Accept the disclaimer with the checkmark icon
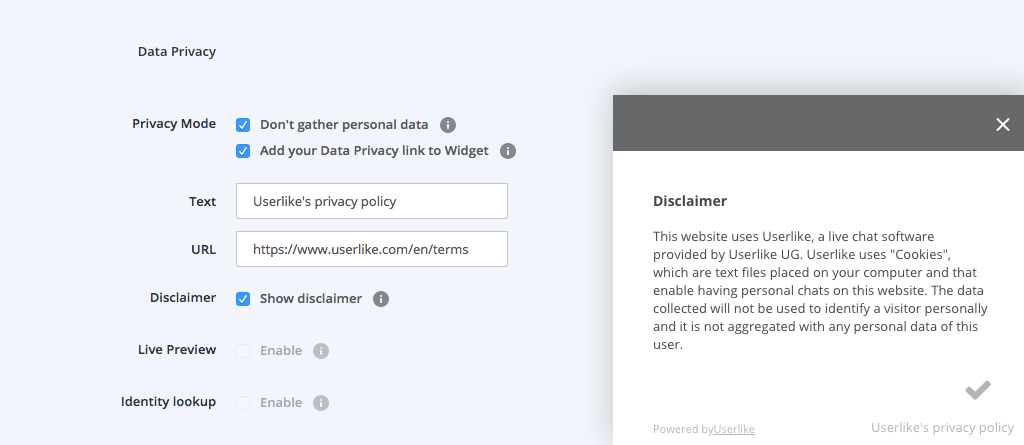The image size is (1024, 445). (978, 390)
